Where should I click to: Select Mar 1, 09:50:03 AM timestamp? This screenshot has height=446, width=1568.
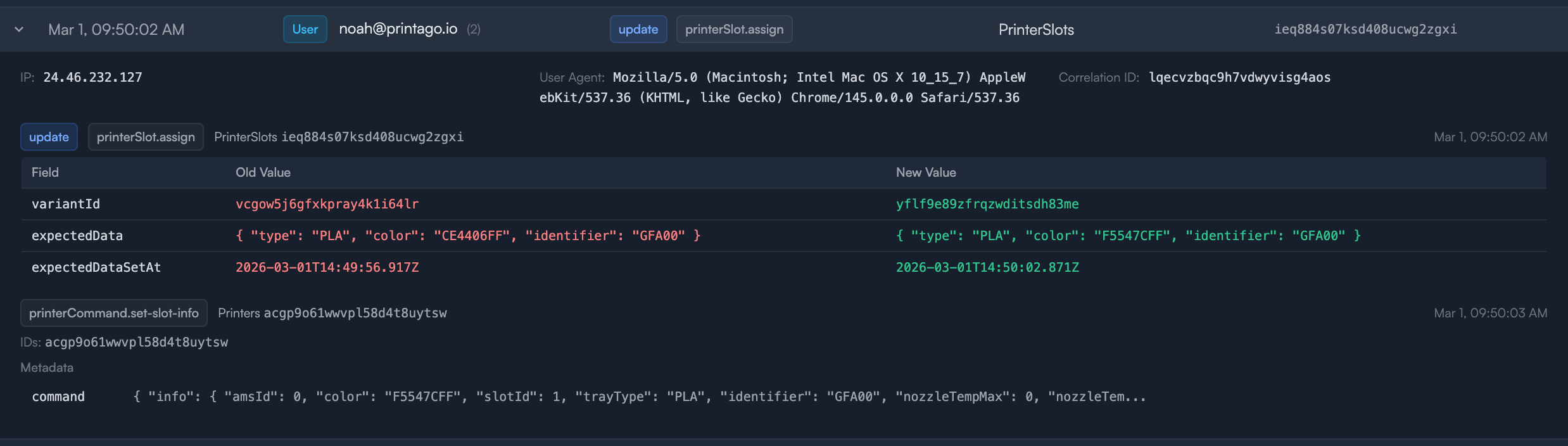[x=1491, y=313]
